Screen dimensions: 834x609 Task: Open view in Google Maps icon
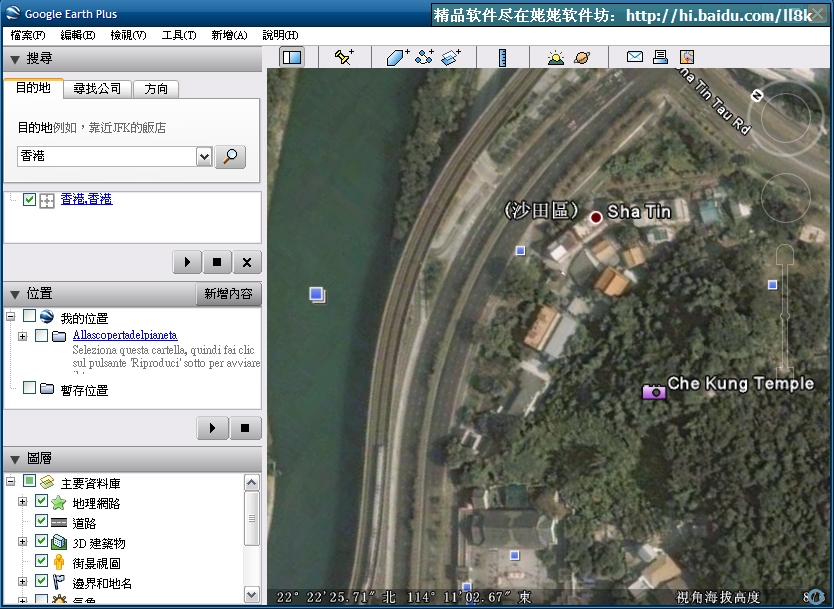[687, 56]
